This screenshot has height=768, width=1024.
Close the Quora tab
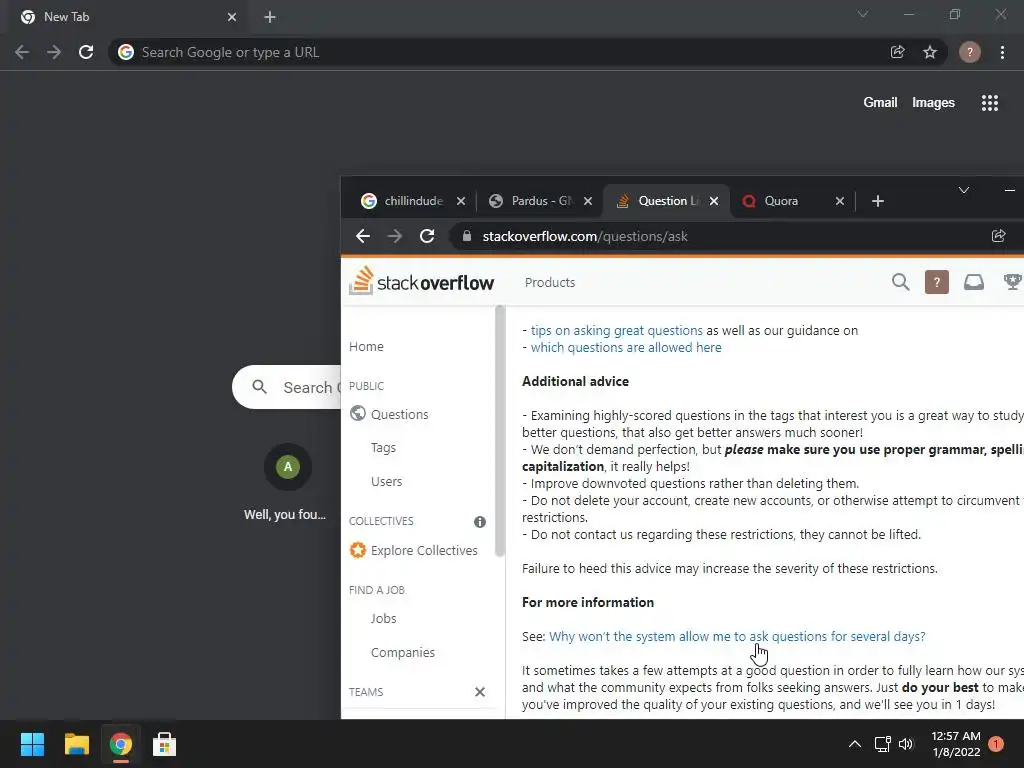840,201
